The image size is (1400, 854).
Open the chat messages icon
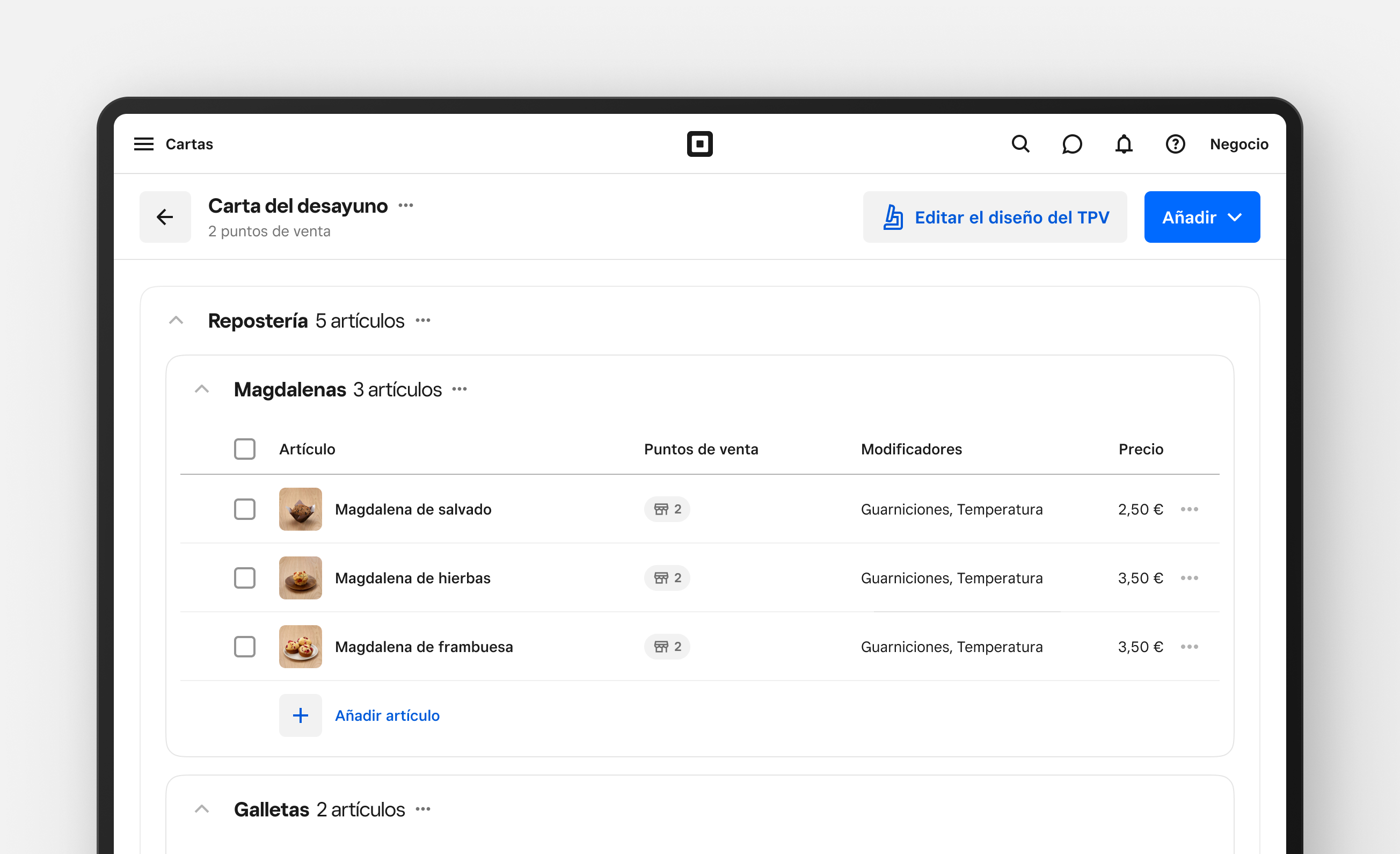[1071, 144]
